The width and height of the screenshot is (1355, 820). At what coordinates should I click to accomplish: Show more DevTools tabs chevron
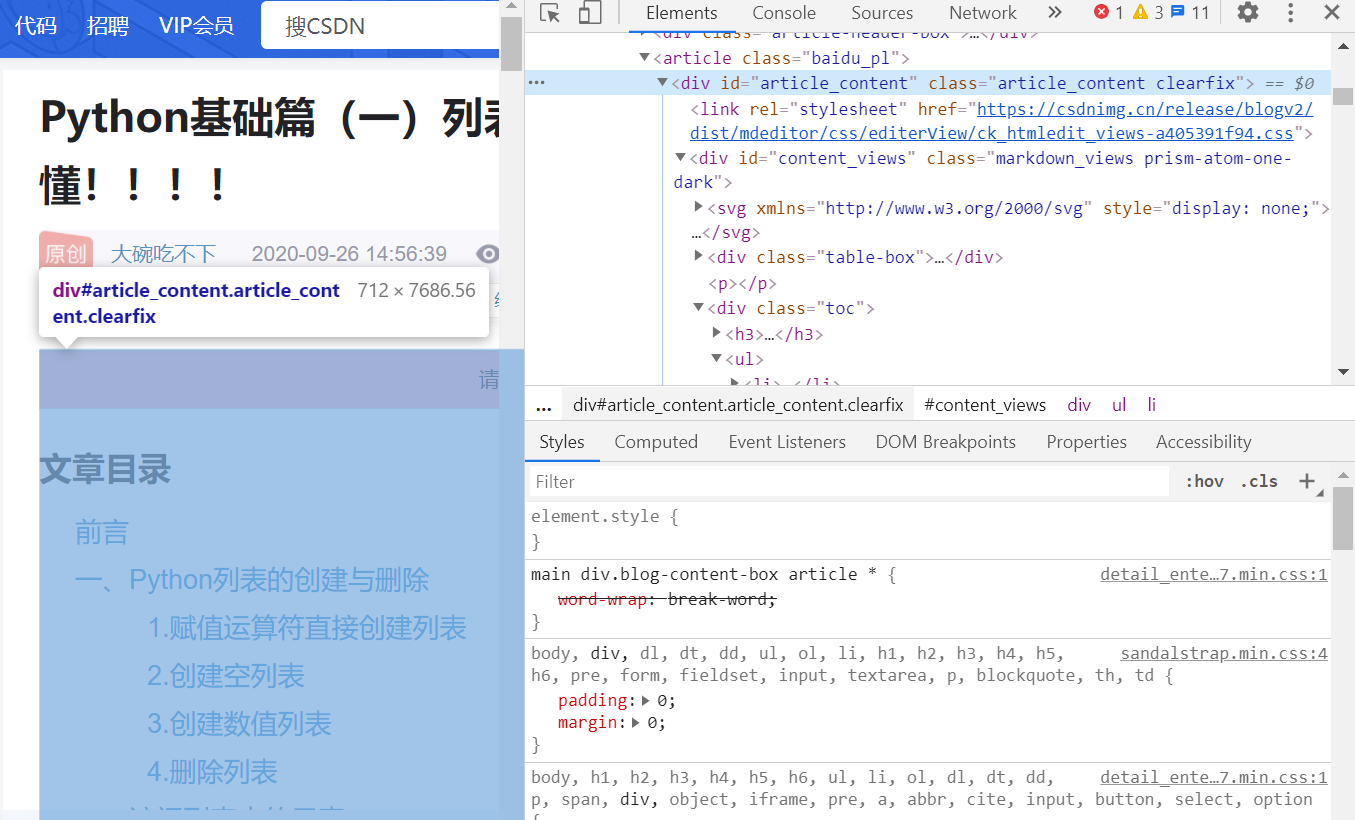pyautogui.click(x=1055, y=13)
